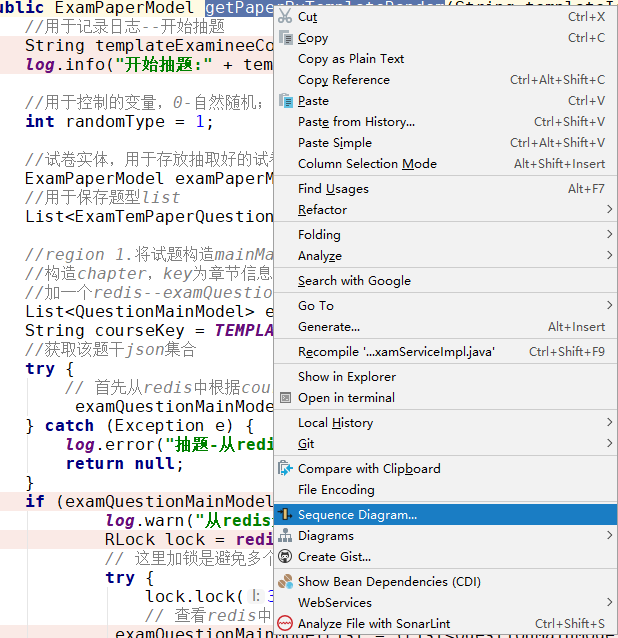This screenshot has width=618, height=638.
Task: Choose Copy as Plain Text
Action: pyautogui.click(x=445, y=59)
